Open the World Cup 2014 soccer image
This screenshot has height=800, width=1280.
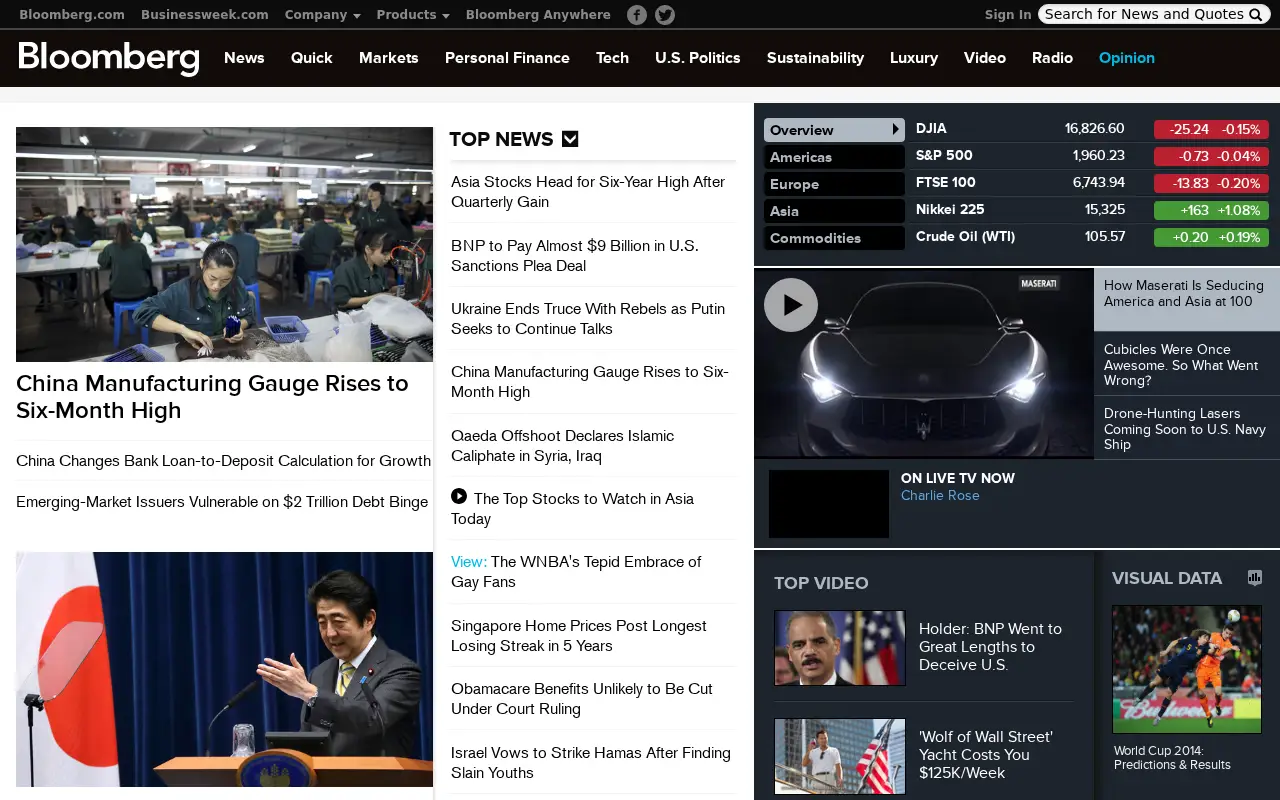pos(1187,669)
